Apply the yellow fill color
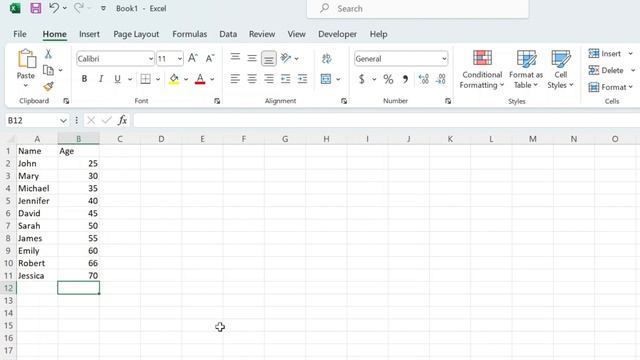This screenshot has width=640, height=360. tap(174, 79)
